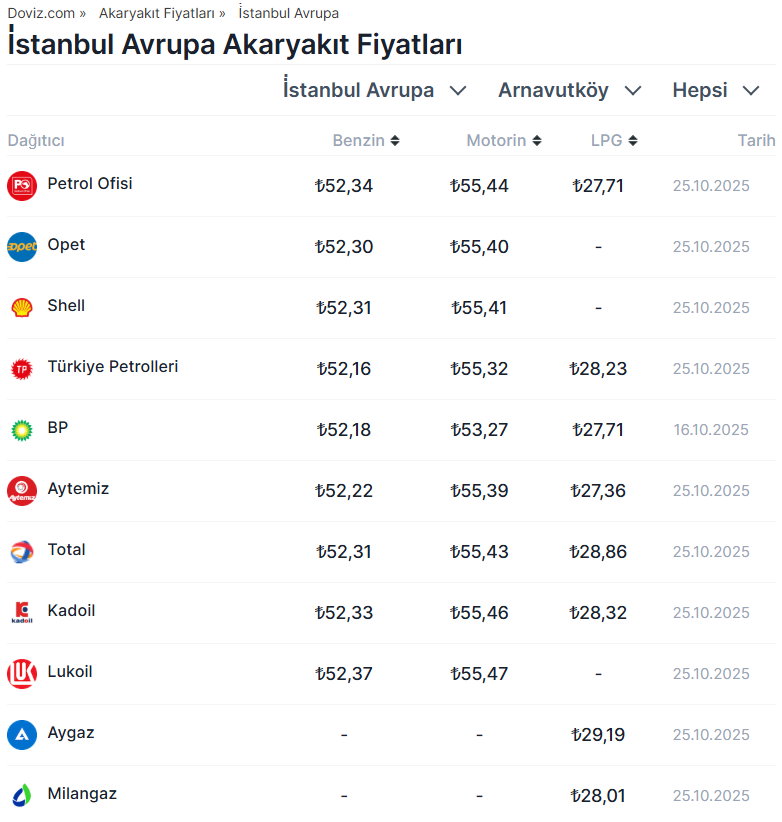Click the Lukoil logo icon
The image size is (782, 822).
pyautogui.click(x=22, y=674)
